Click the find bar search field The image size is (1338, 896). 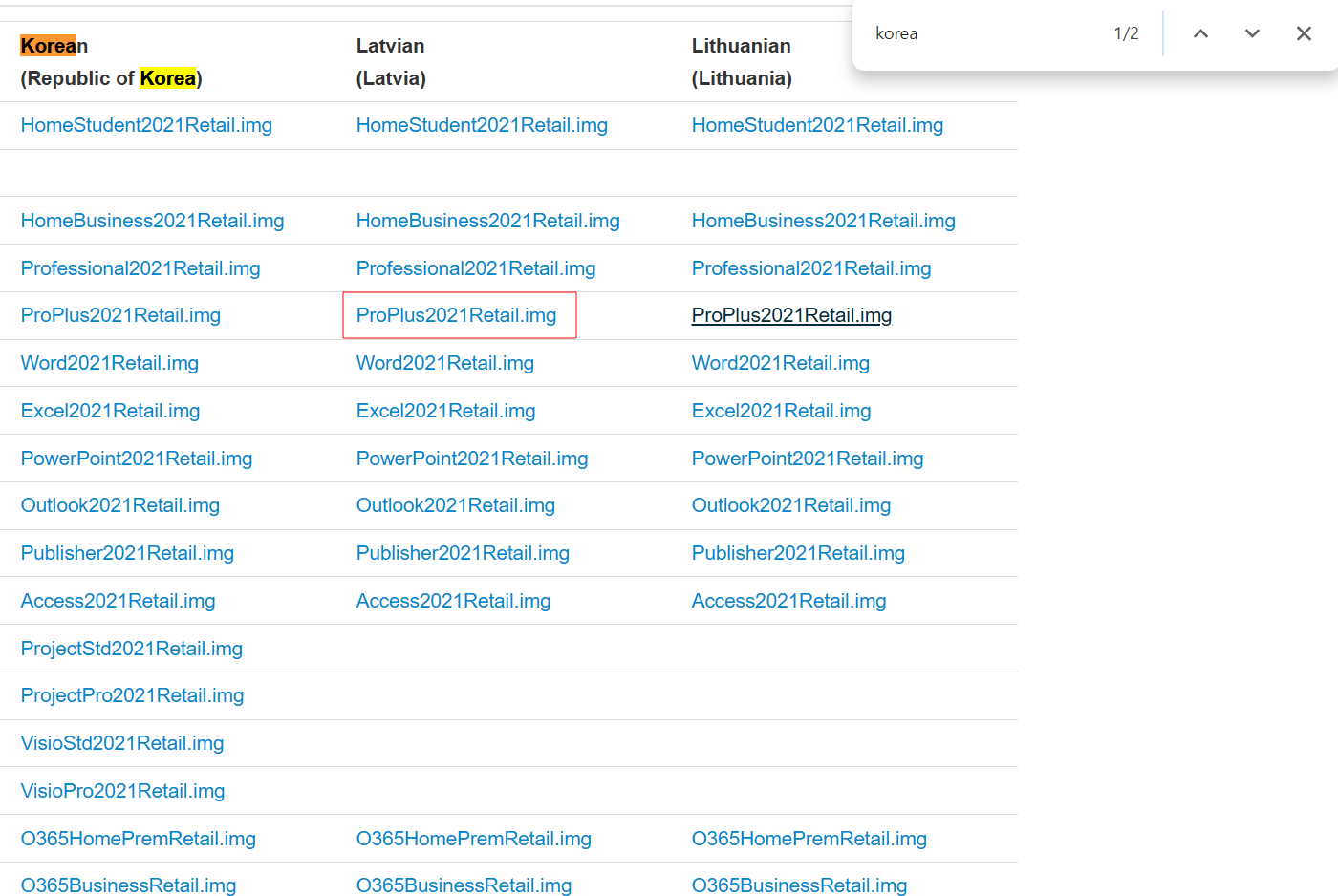[984, 33]
